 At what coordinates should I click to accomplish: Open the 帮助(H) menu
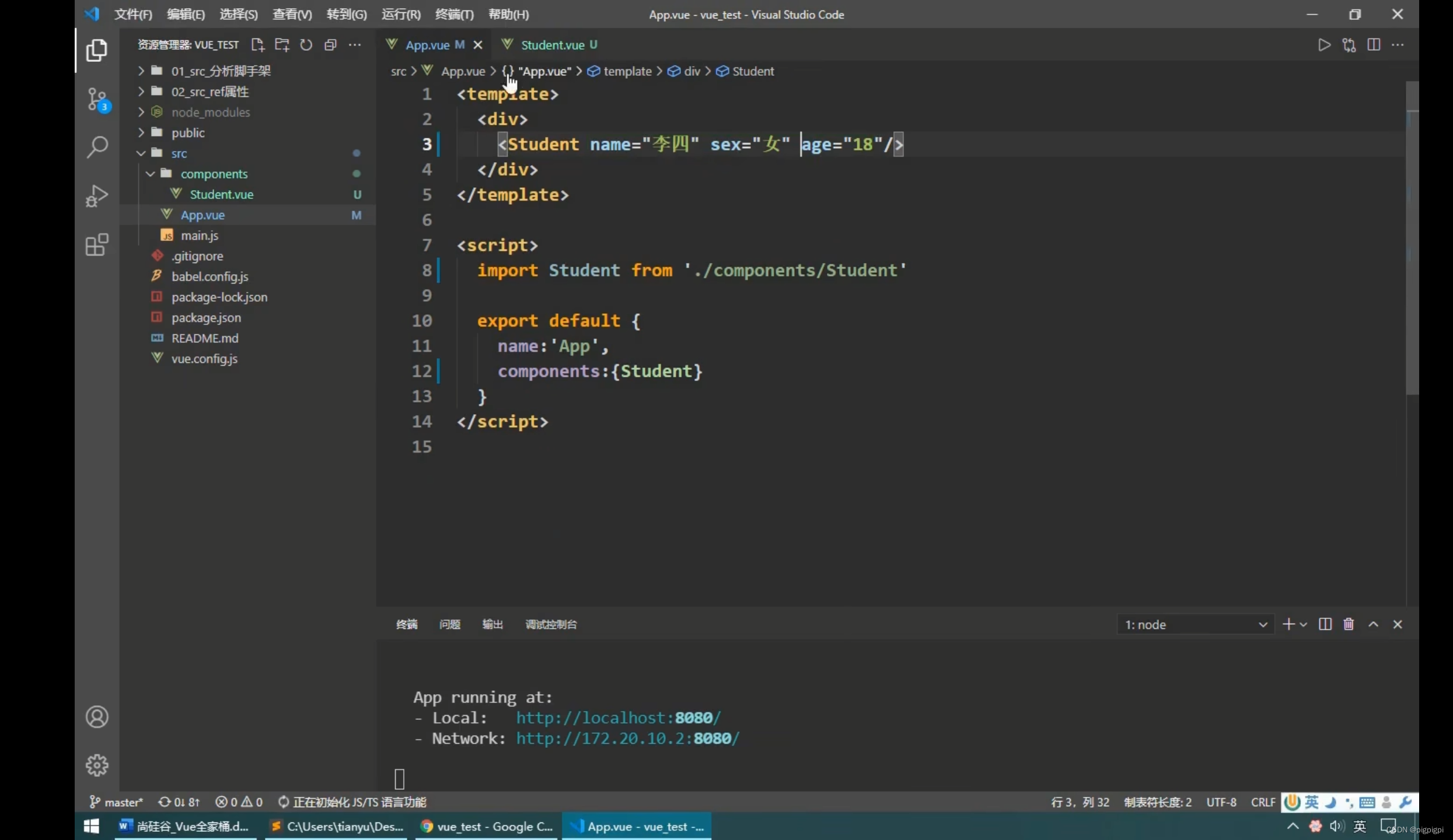click(x=508, y=15)
